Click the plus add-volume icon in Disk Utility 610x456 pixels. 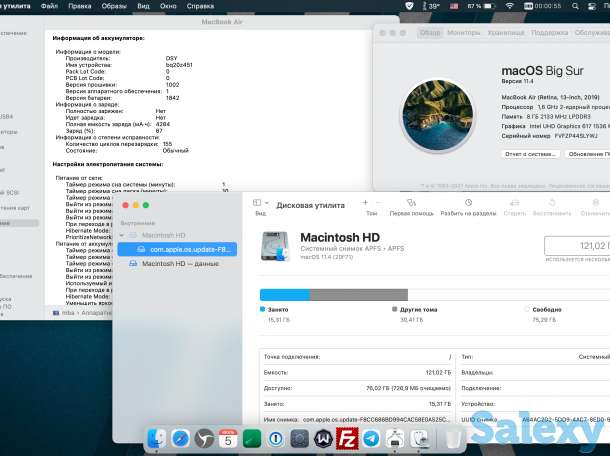(x=365, y=202)
